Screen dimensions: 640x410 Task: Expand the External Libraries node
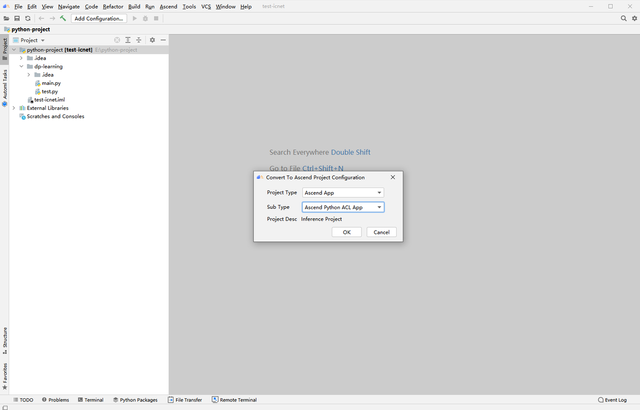14,108
